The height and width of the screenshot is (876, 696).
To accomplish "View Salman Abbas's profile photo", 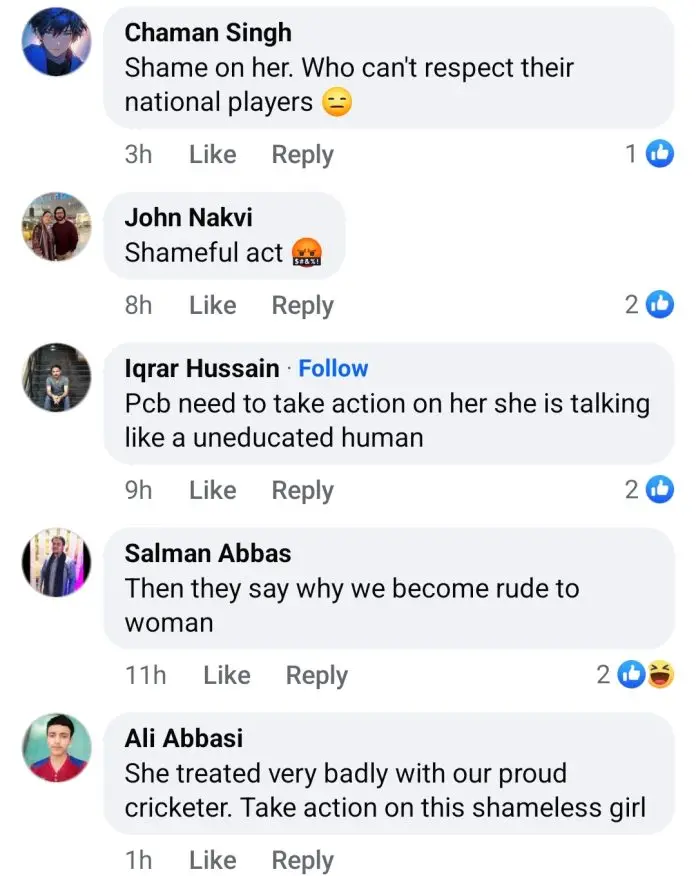I will pos(56,563).
